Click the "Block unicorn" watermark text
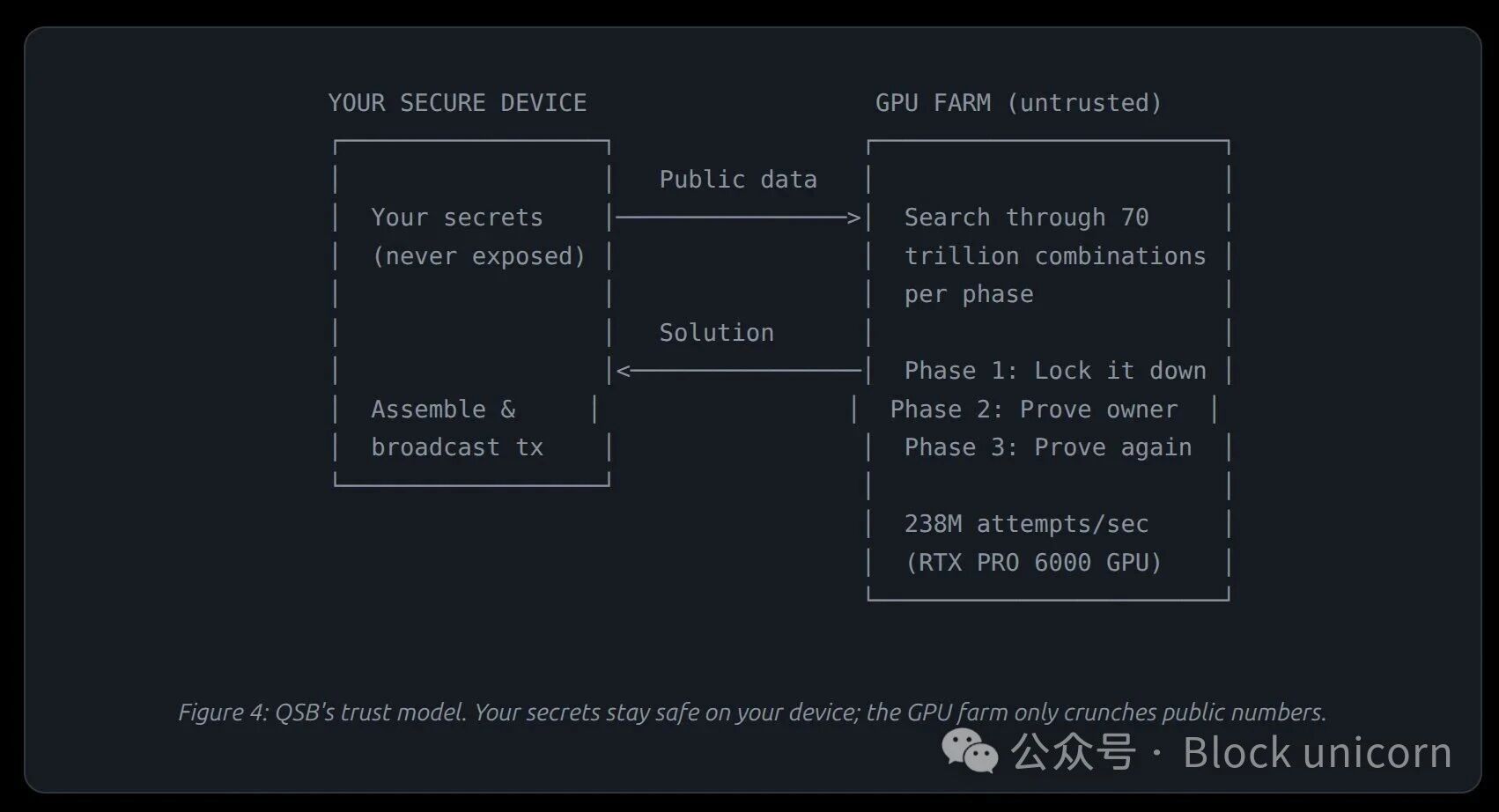1499x812 pixels. [x=1317, y=753]
